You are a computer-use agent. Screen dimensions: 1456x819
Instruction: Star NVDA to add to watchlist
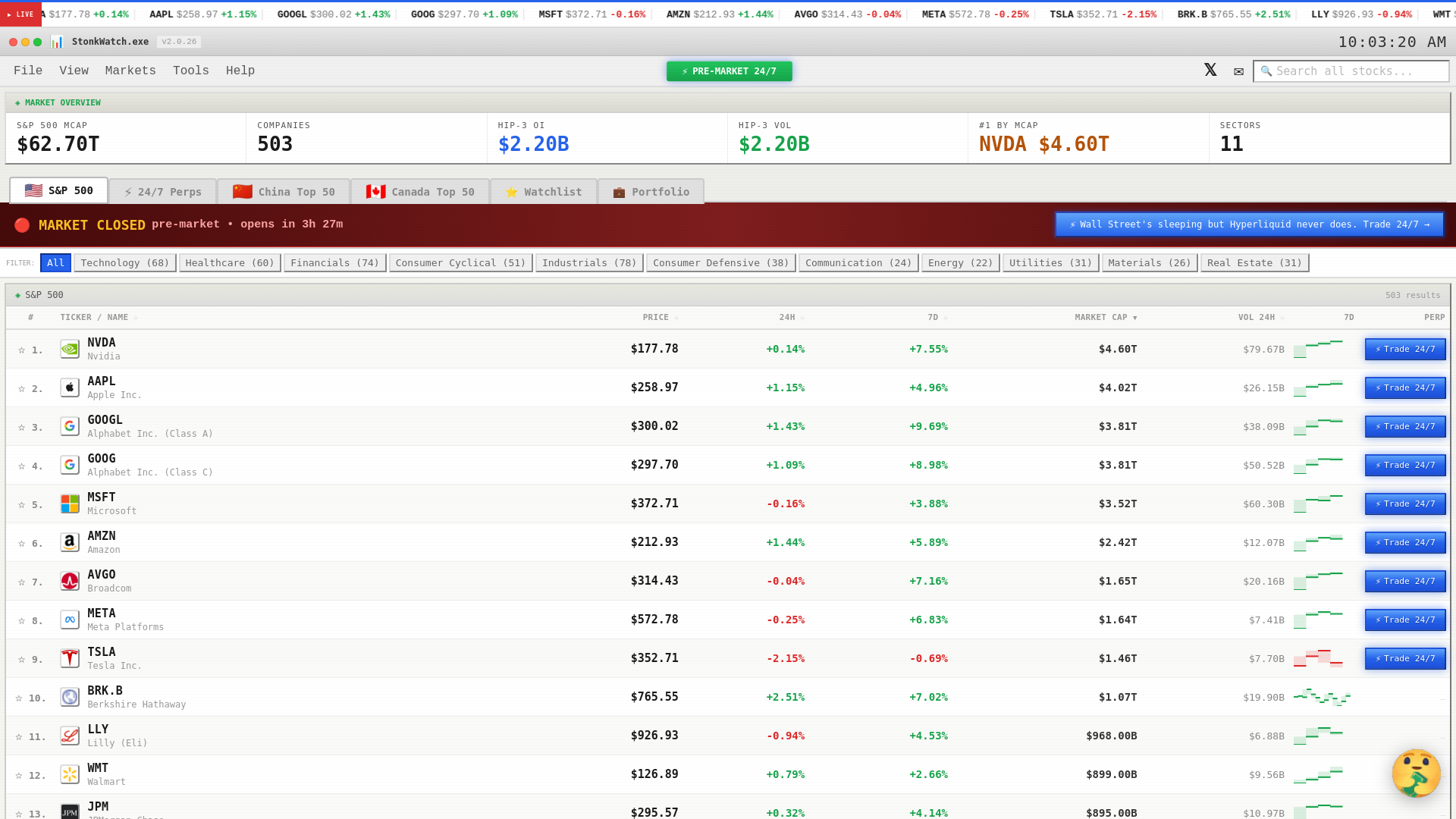tap(21, 350)
